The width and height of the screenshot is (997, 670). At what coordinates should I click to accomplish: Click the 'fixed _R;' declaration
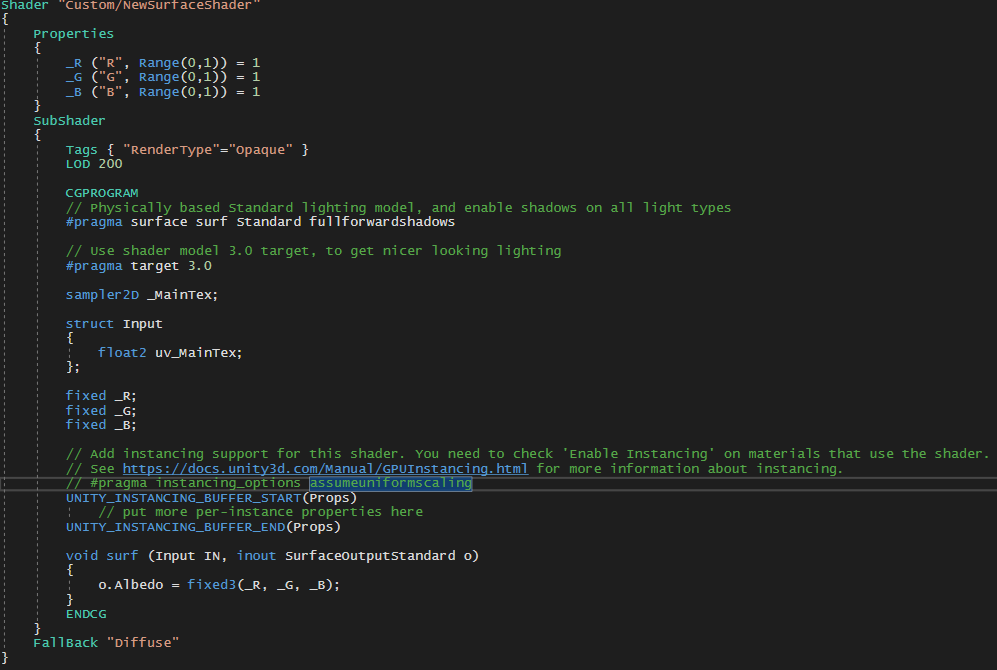tap(100, 396)
